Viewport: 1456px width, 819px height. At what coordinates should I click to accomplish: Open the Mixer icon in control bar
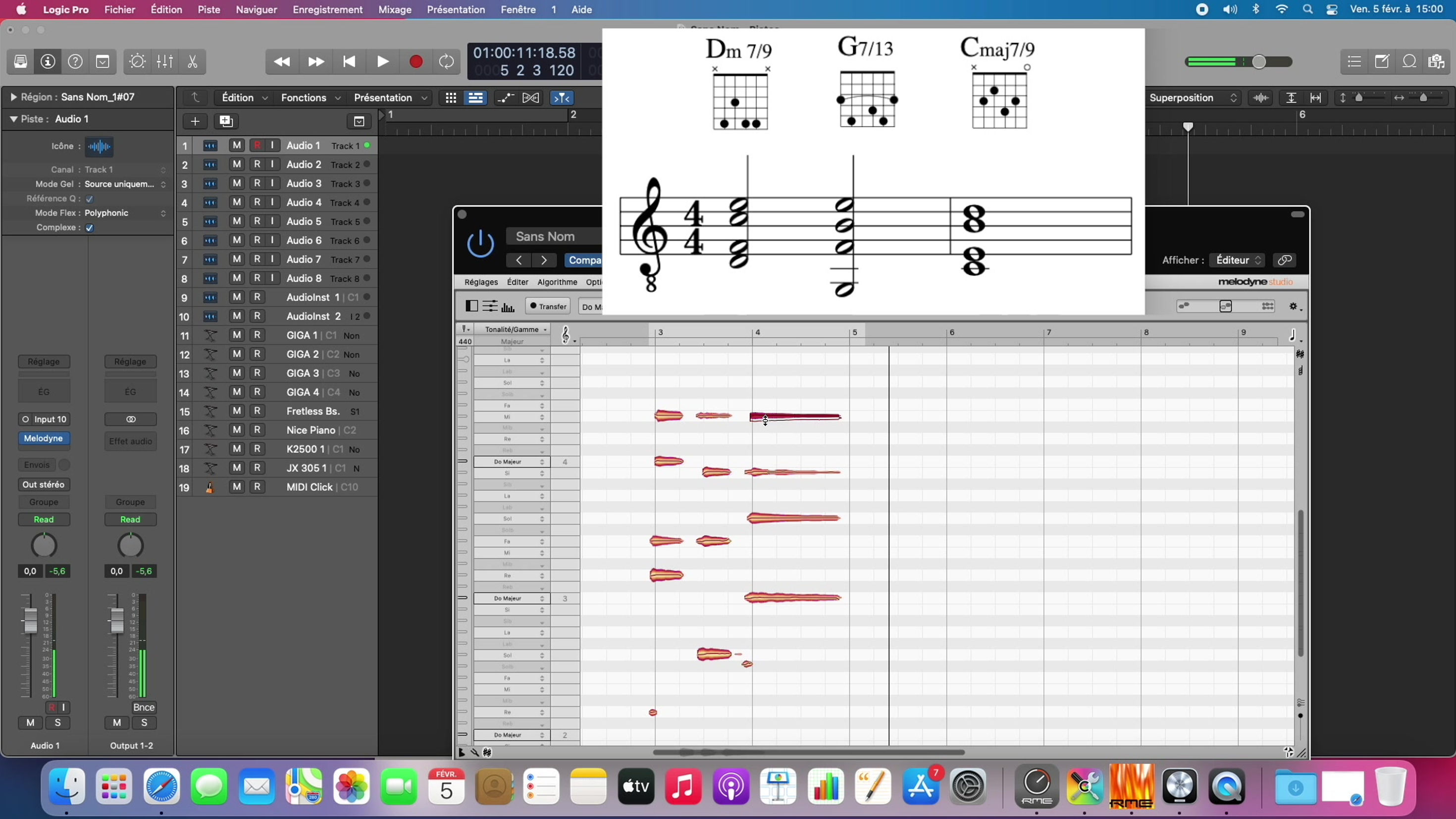pos(164,61)
